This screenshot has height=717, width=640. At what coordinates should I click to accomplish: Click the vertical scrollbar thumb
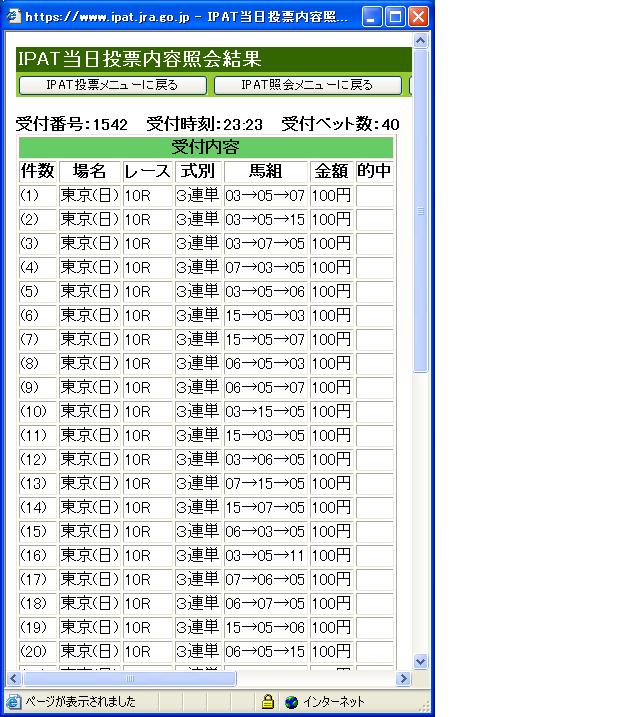click(421, 211)
